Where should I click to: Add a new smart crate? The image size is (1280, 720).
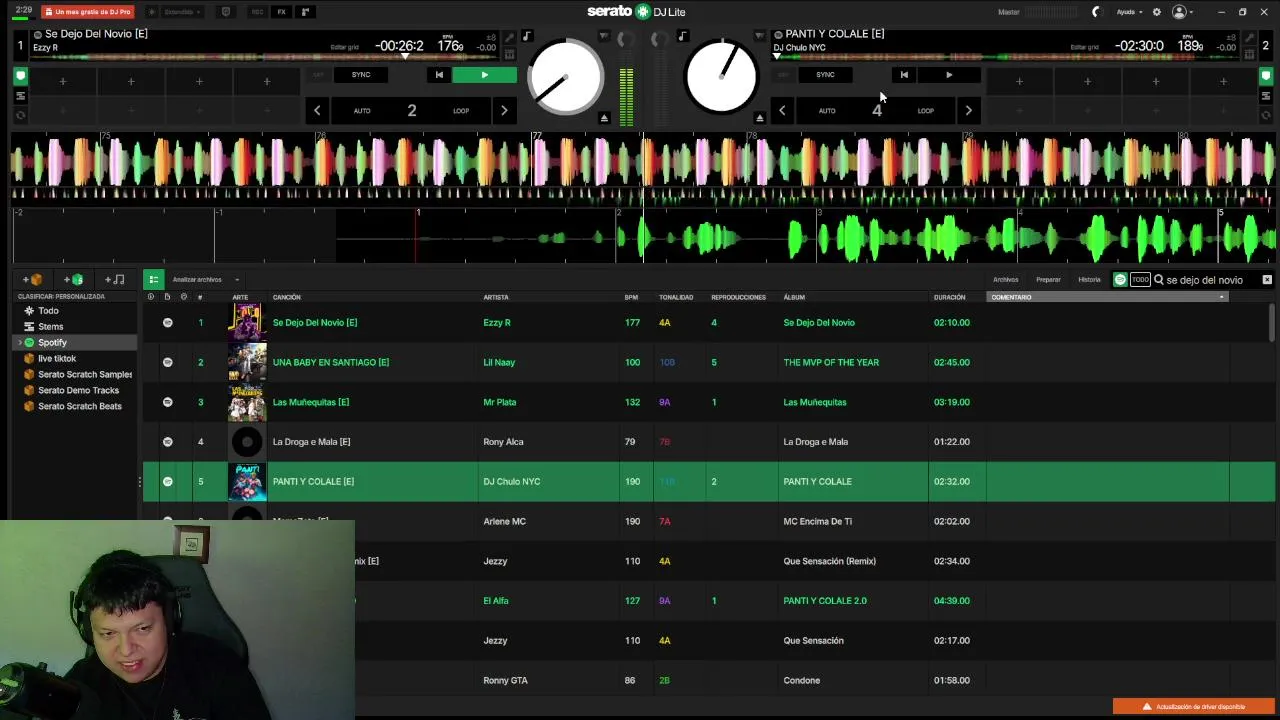74,280
